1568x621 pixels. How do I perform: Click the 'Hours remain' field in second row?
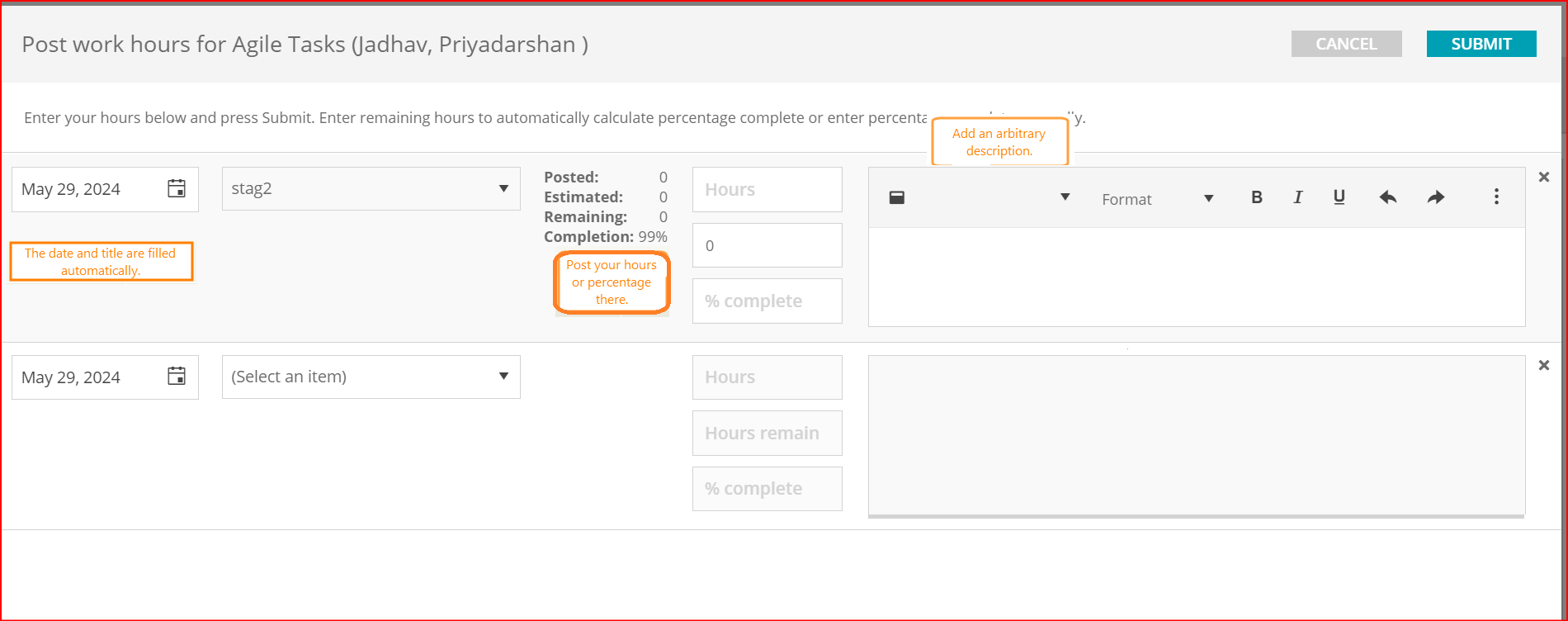(767, 433)
